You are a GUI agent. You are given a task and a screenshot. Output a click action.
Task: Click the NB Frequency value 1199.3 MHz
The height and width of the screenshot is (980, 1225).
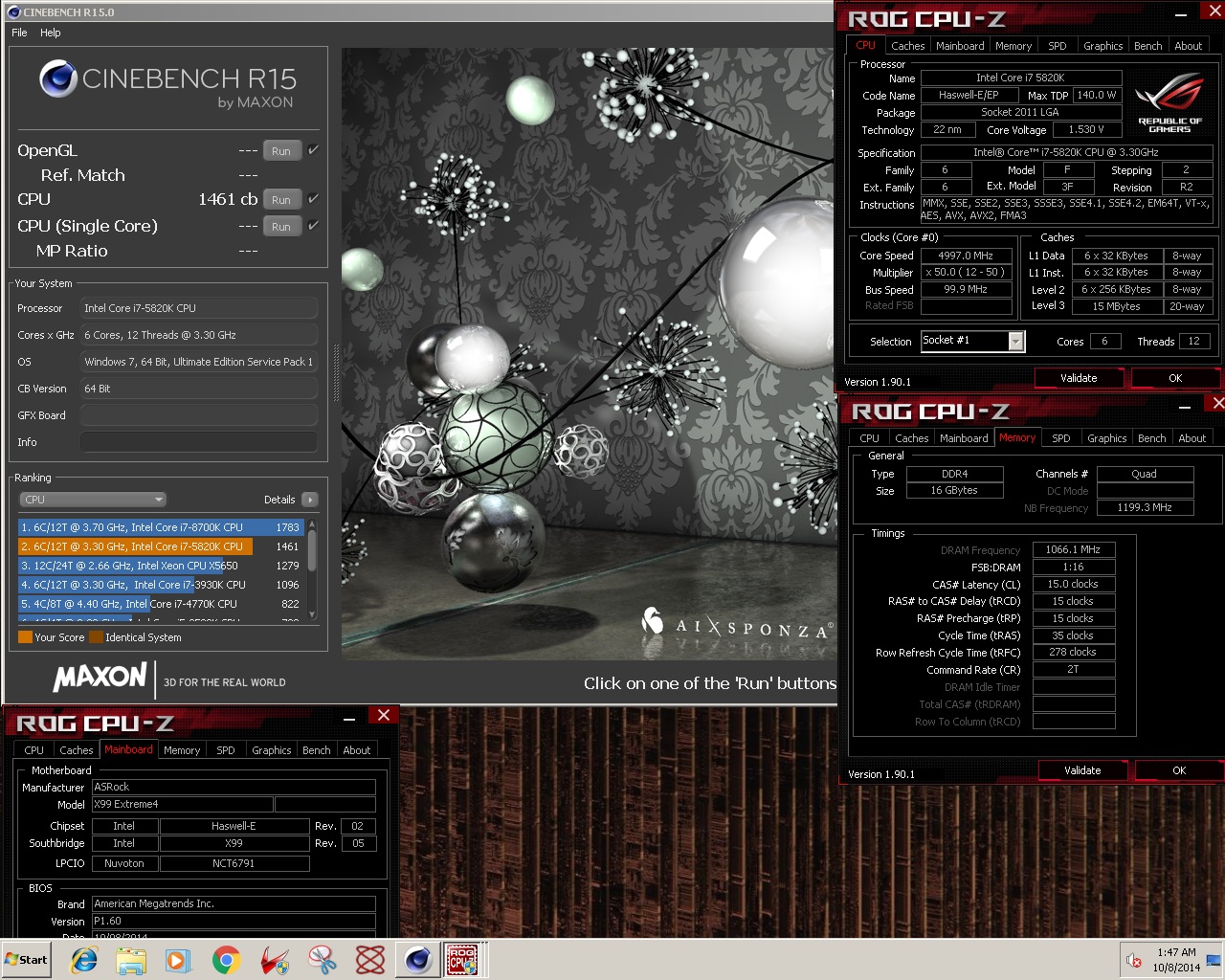1145,507
